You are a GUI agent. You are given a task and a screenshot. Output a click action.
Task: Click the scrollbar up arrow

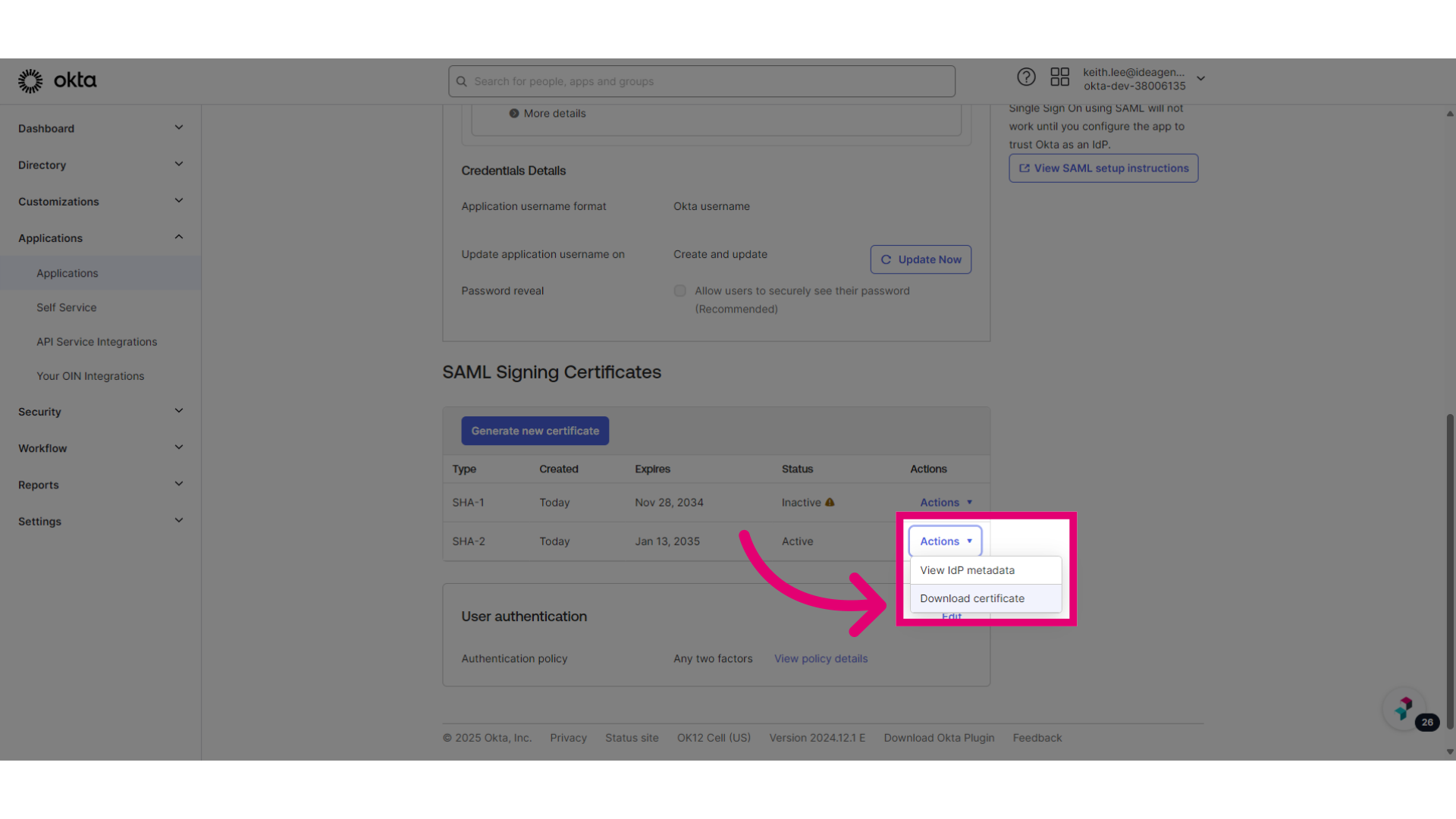coord(1450,114)
